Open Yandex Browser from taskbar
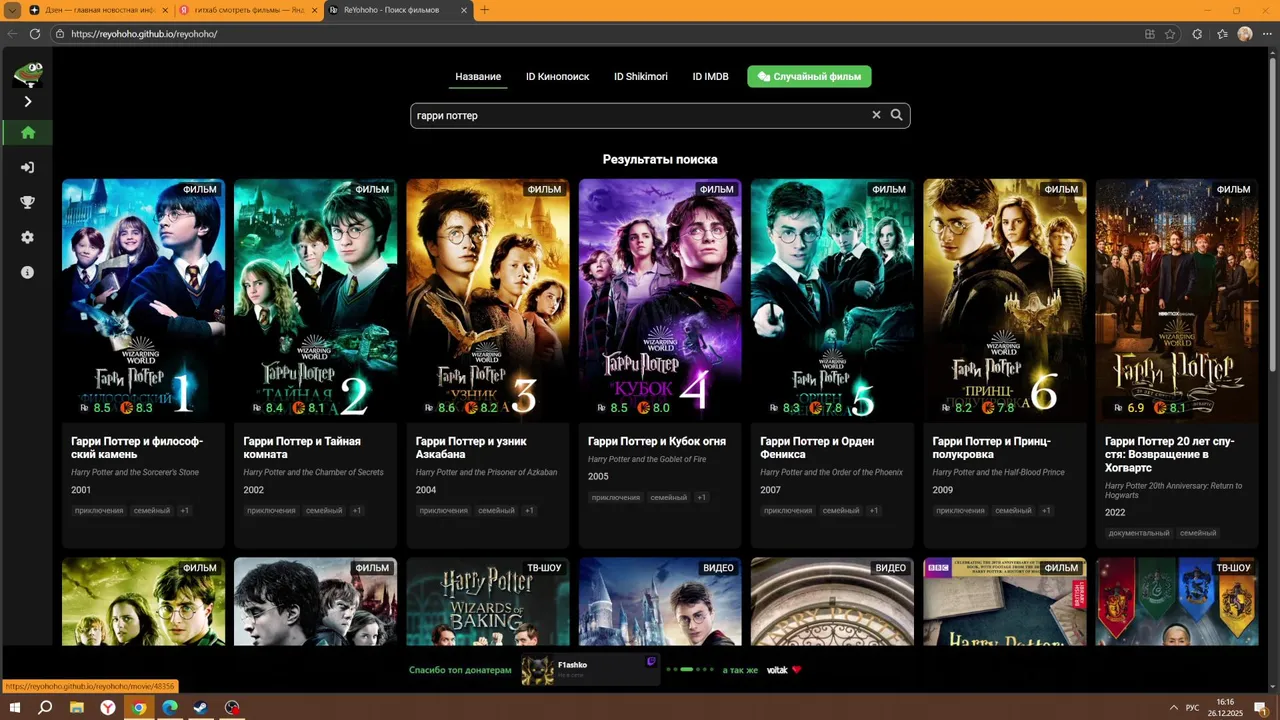1280x720 pixels. point(107,708)
